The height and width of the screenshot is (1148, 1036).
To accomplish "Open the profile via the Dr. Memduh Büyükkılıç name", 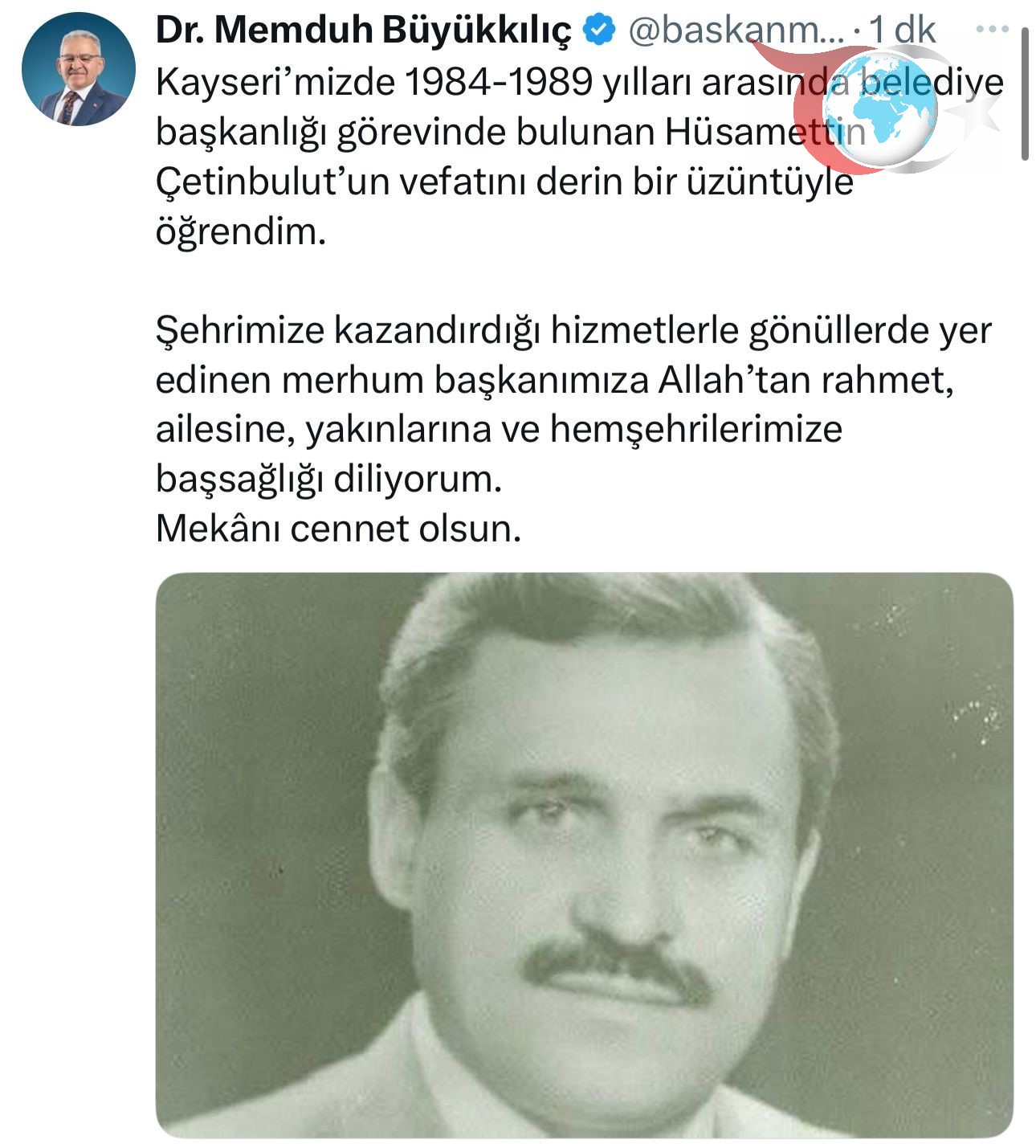I will (363, 31).
